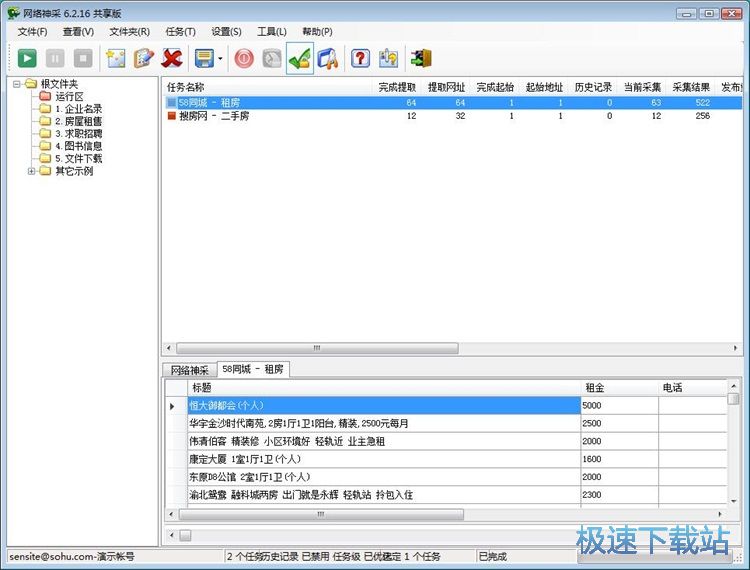Delete the task with the red X icon

click(x=172, y=59)
